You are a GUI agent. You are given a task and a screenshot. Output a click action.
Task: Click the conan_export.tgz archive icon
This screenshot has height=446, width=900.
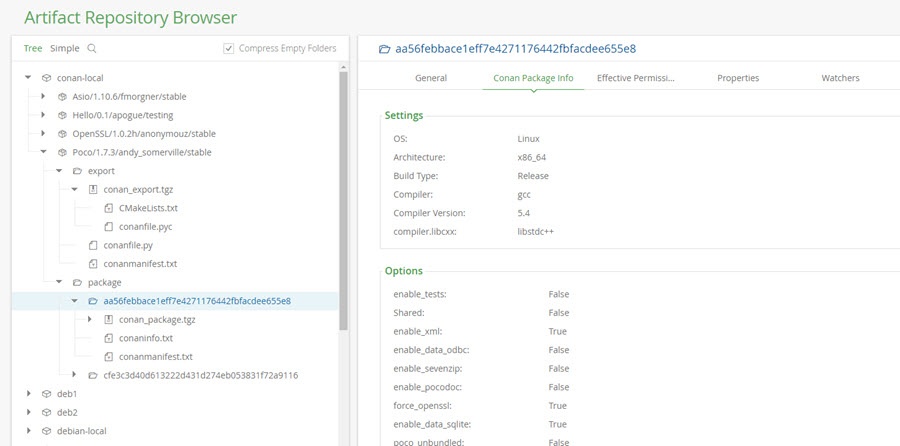pyautogui.click(x=93, y=189)
